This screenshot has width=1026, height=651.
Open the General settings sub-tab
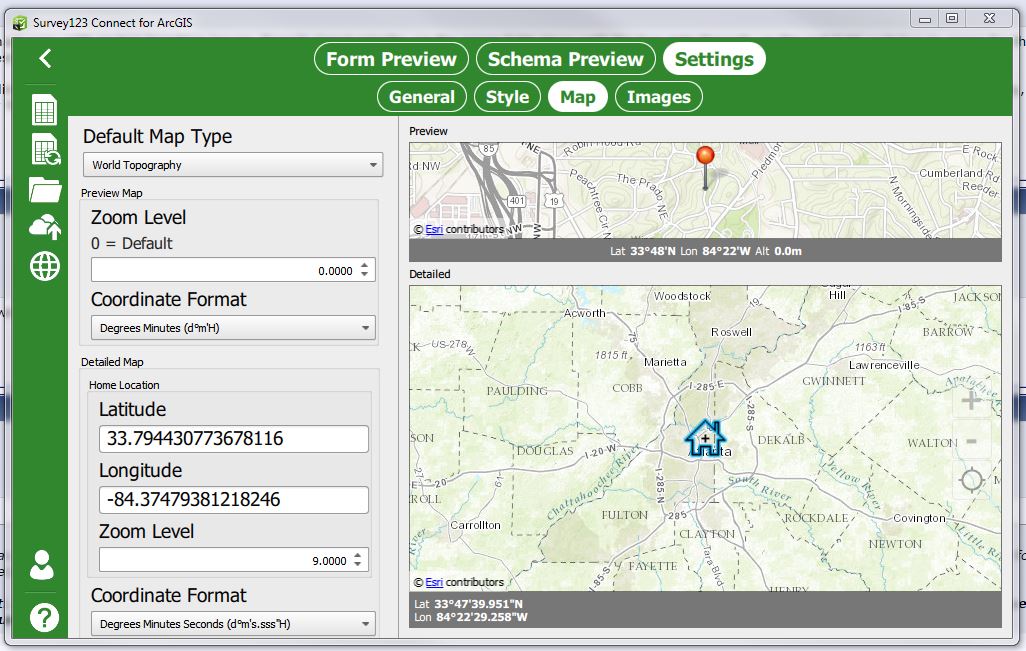421,97
